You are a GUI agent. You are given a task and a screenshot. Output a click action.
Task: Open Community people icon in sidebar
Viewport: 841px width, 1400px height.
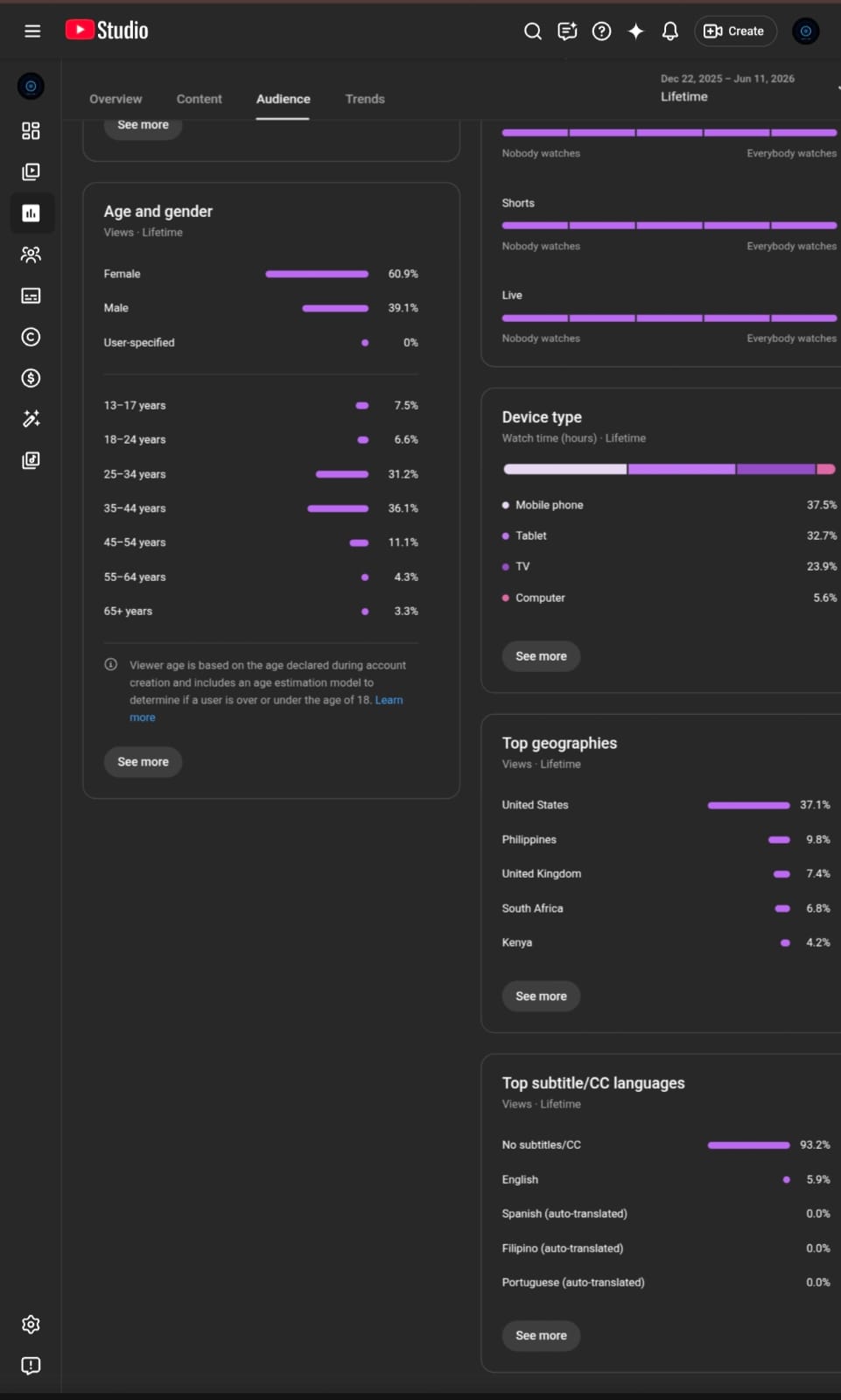click(x=31, y=255)
